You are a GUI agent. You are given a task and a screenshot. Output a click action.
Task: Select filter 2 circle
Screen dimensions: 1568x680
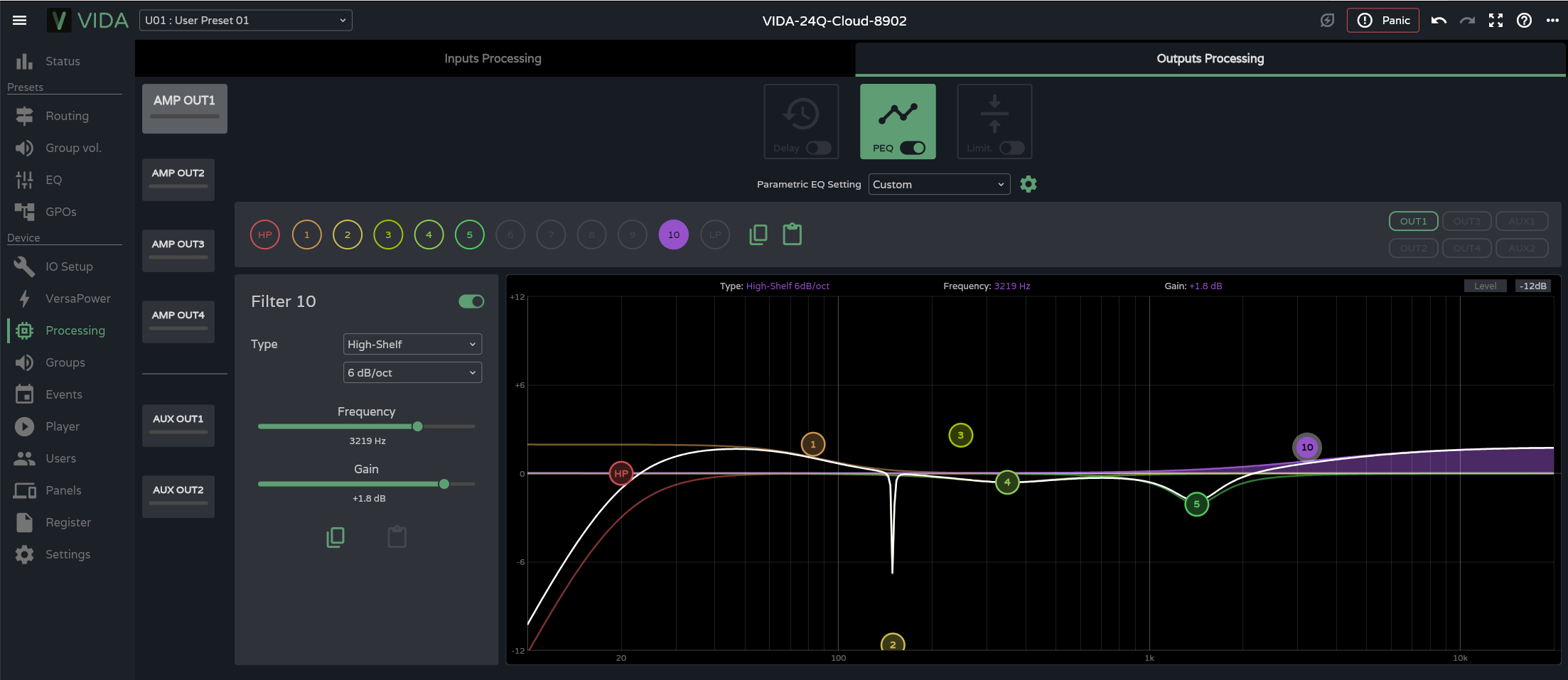click(348, 234)
